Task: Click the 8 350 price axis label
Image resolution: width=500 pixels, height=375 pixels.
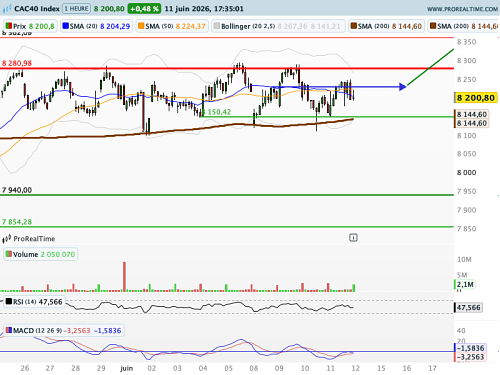Action: click(x=466, y=42)
